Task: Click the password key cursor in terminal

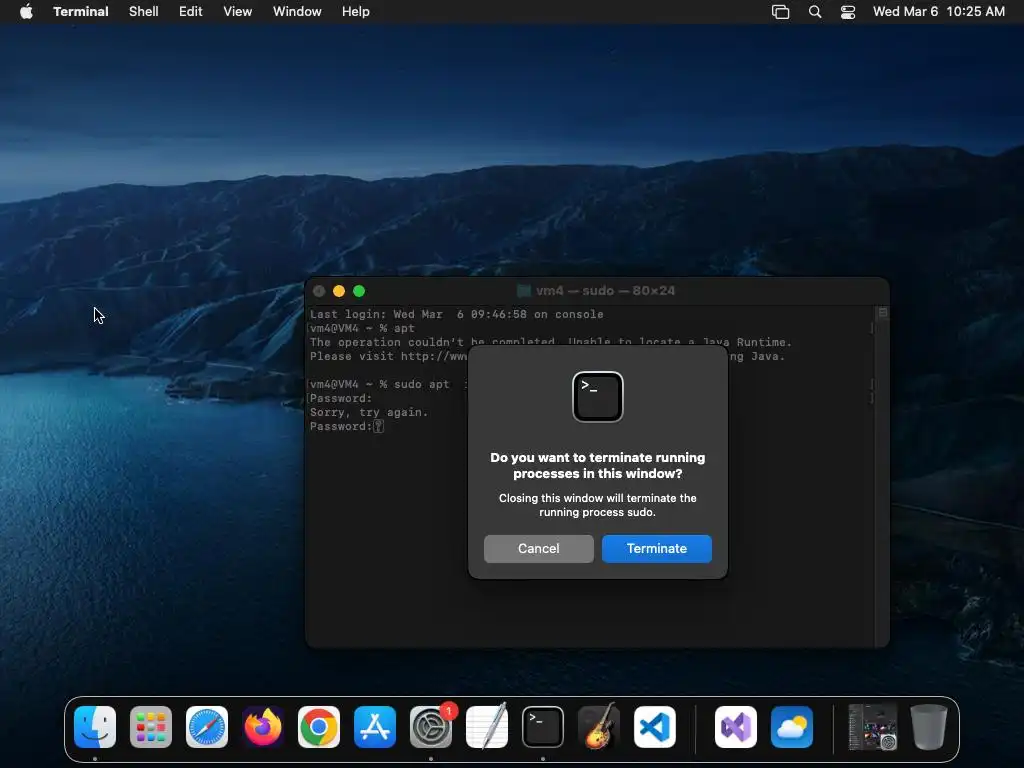Action: tap(378, 426)
